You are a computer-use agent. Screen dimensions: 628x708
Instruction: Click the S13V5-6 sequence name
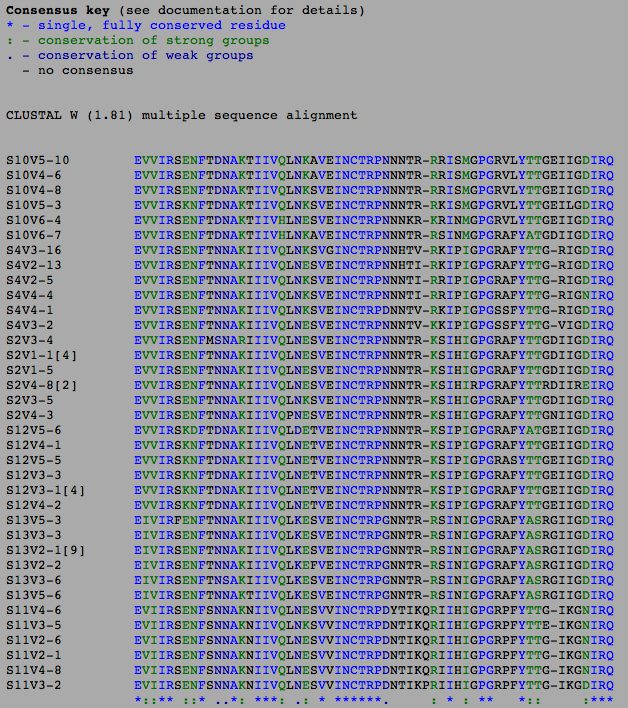(x=34, y=595)
